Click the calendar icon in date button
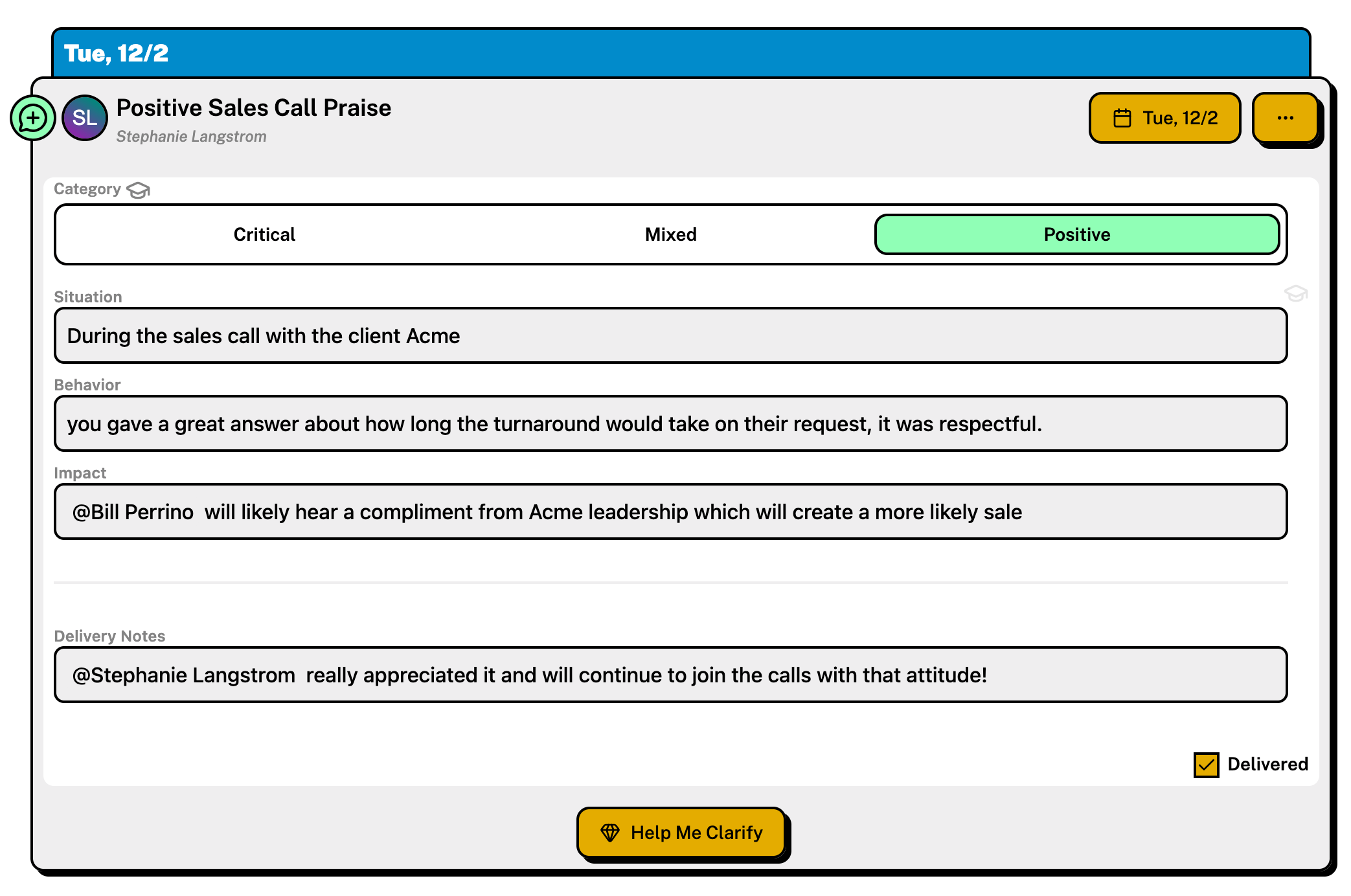 1122,118
